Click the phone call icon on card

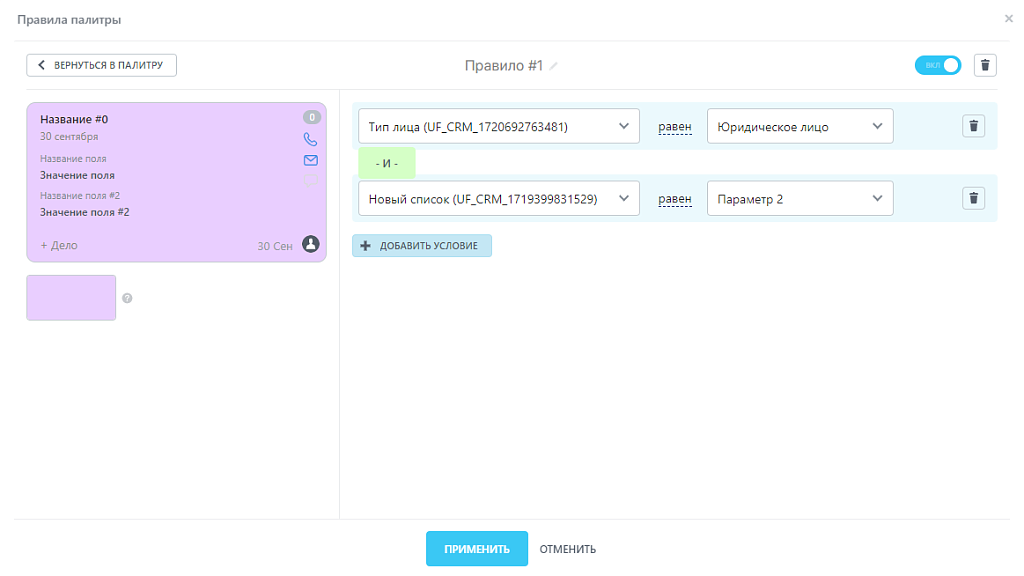pyautogui.click(x=310, y=139)
